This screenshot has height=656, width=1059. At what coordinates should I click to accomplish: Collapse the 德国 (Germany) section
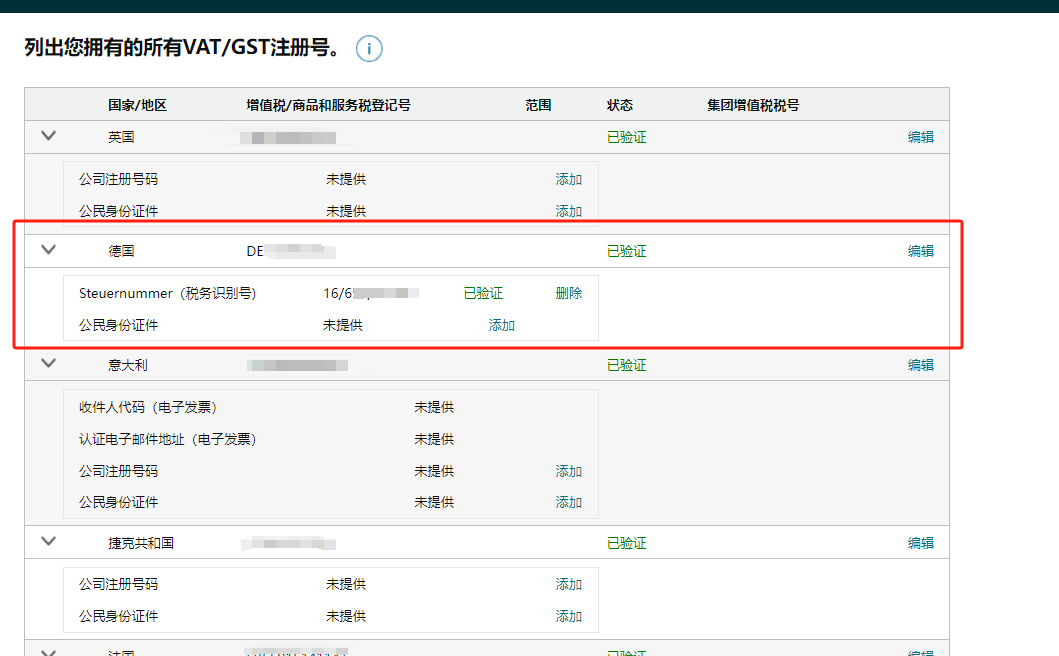tap(48, 250)
